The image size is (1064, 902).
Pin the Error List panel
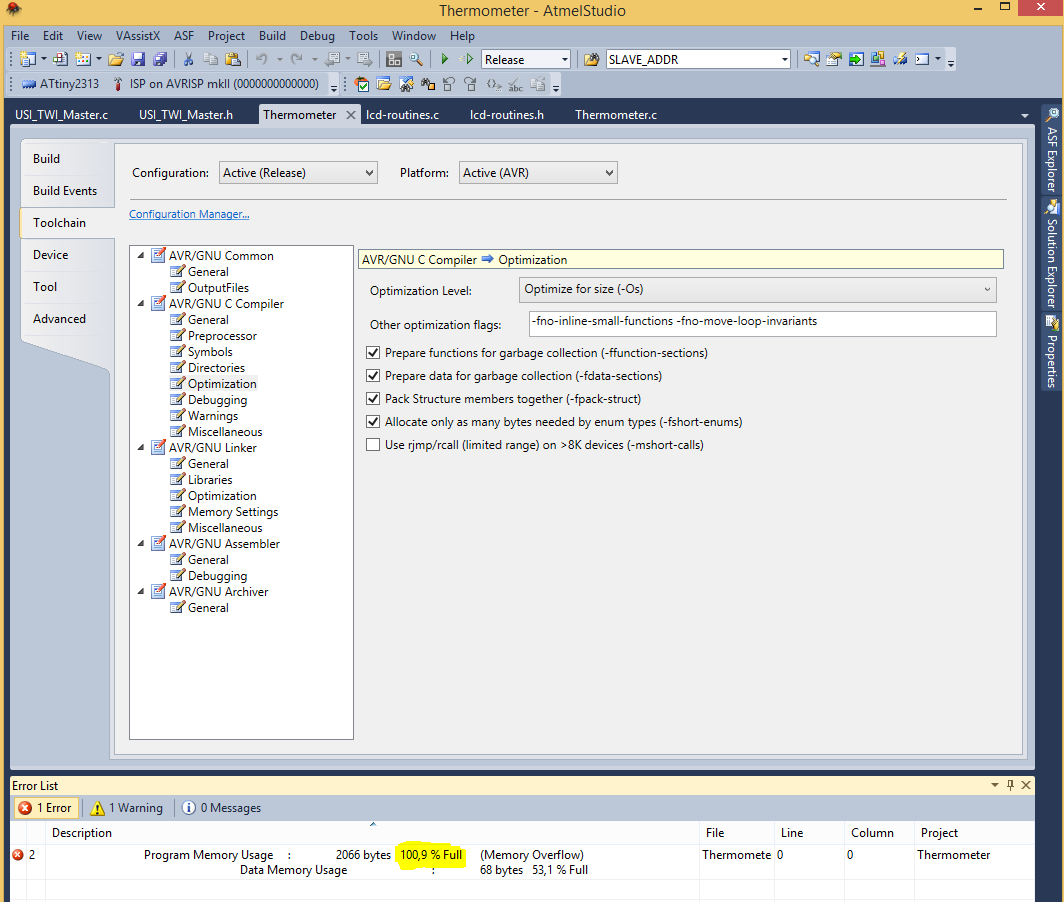tap(1010, 785)
